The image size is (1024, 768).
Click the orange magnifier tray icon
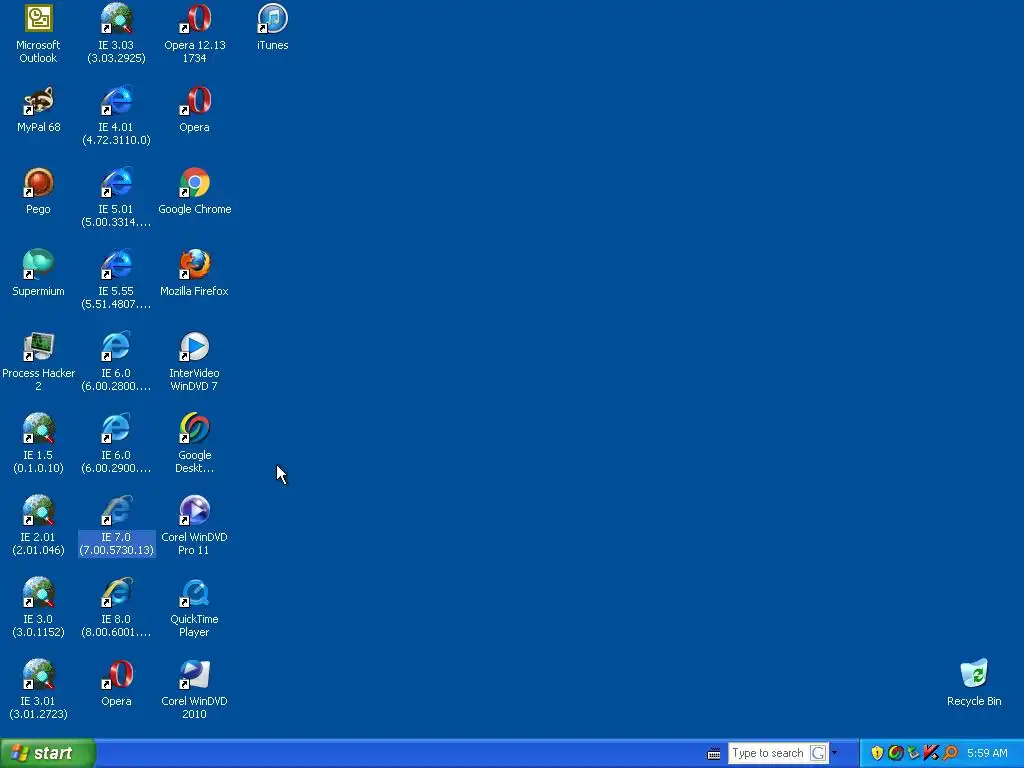coord(950,753)
